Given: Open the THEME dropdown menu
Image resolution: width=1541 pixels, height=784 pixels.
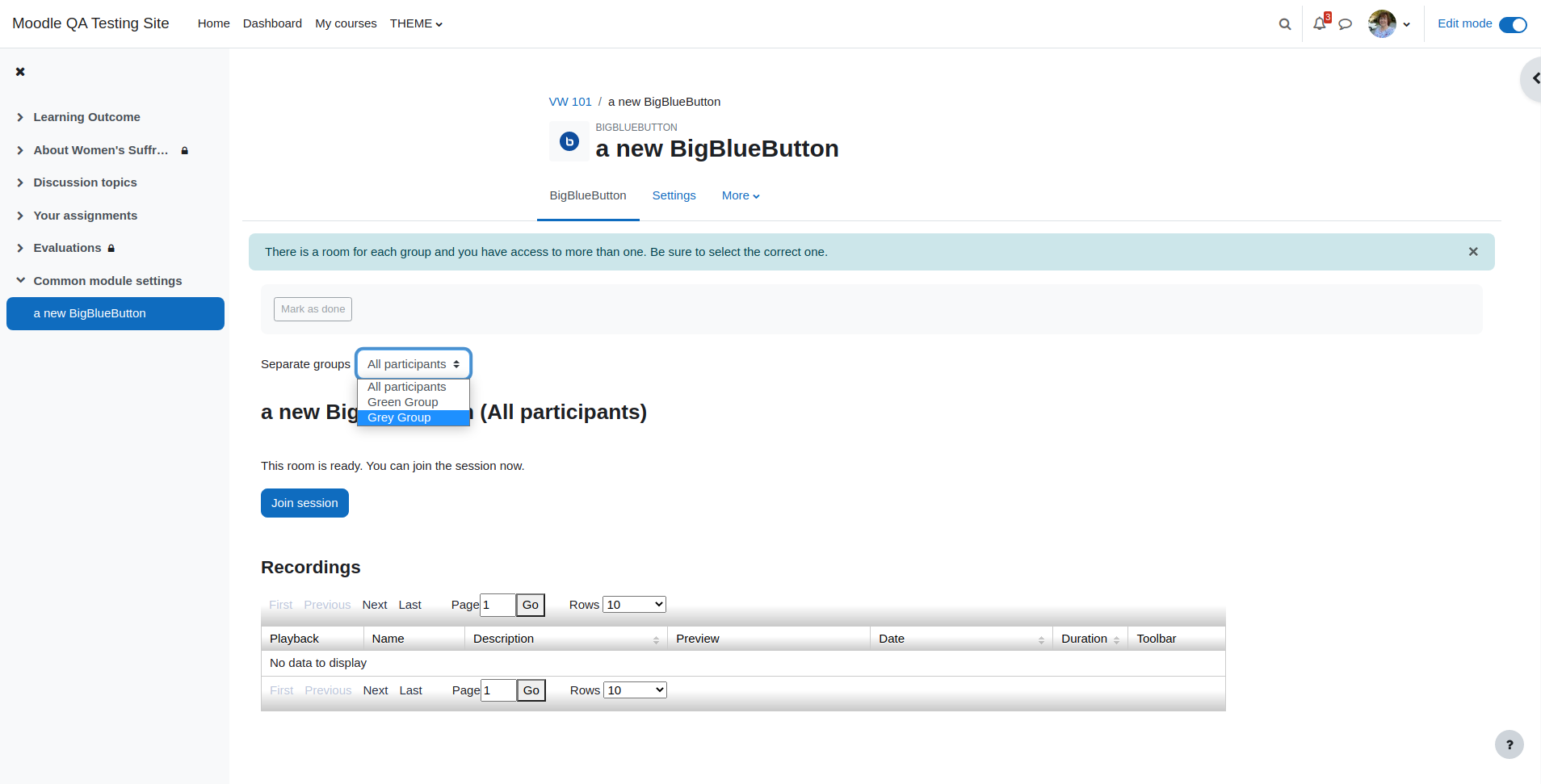Looking at the screenshot, I should point(416,23).
